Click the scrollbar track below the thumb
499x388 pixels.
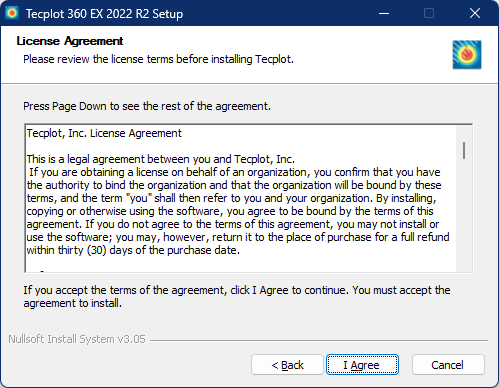(464, 215)
